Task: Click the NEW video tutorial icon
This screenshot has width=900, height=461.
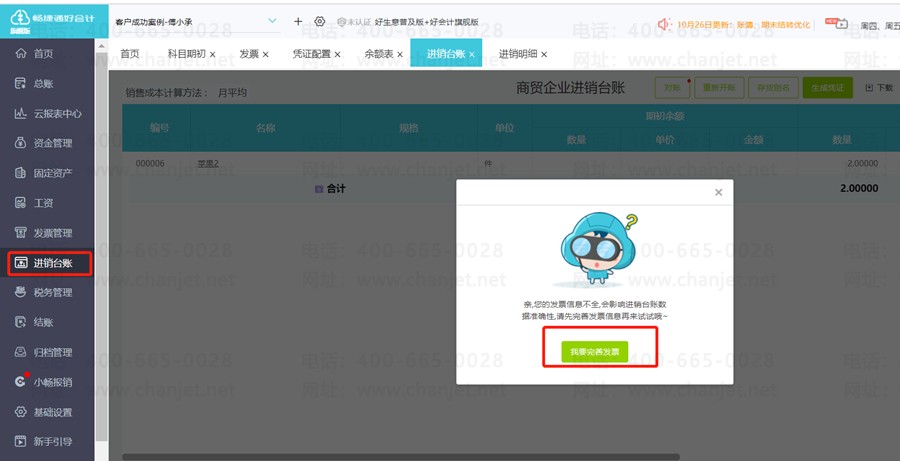Action: click(836, 23)
